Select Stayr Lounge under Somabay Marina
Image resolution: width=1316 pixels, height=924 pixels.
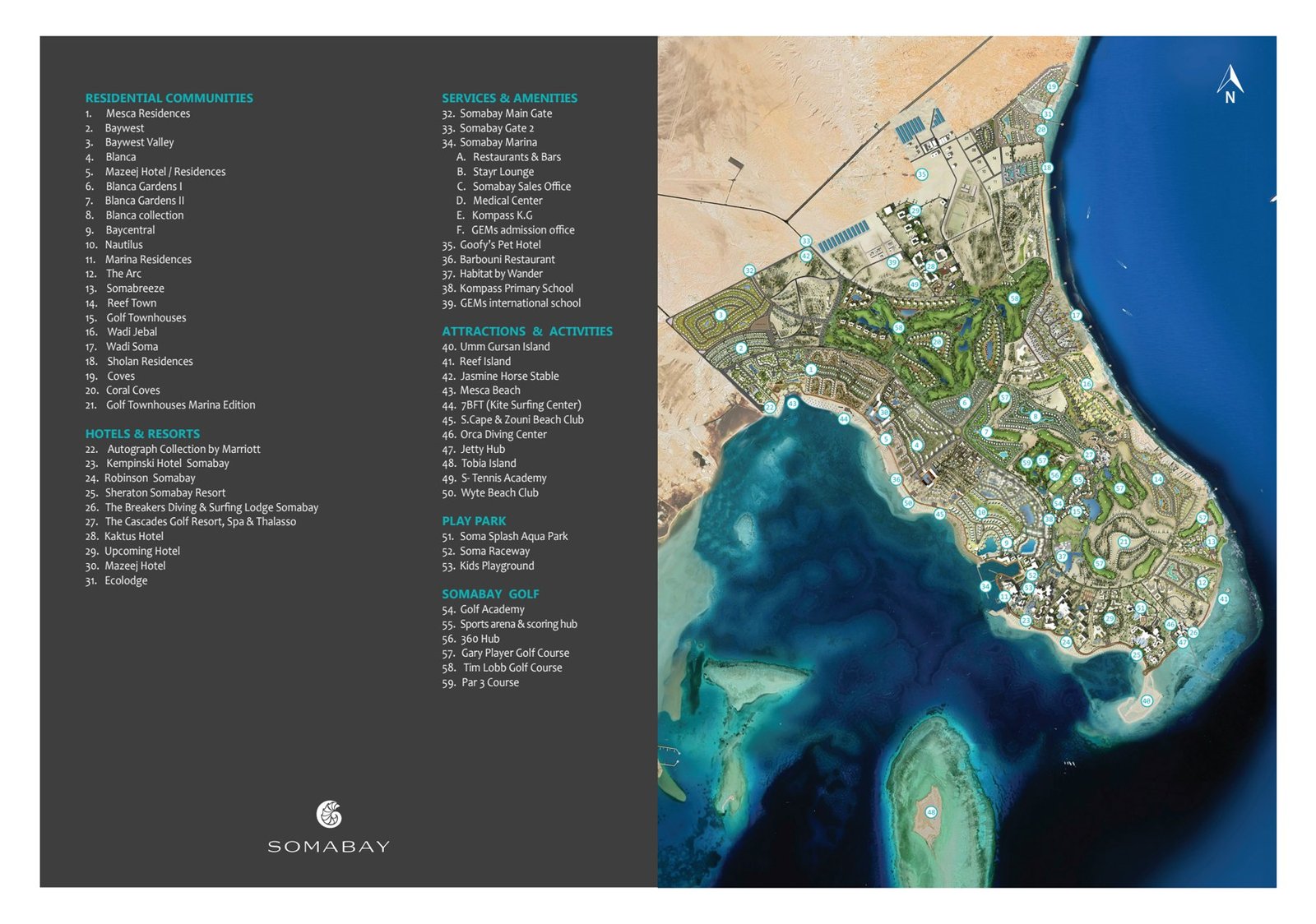pyautogui.click(x=495, y=172)
